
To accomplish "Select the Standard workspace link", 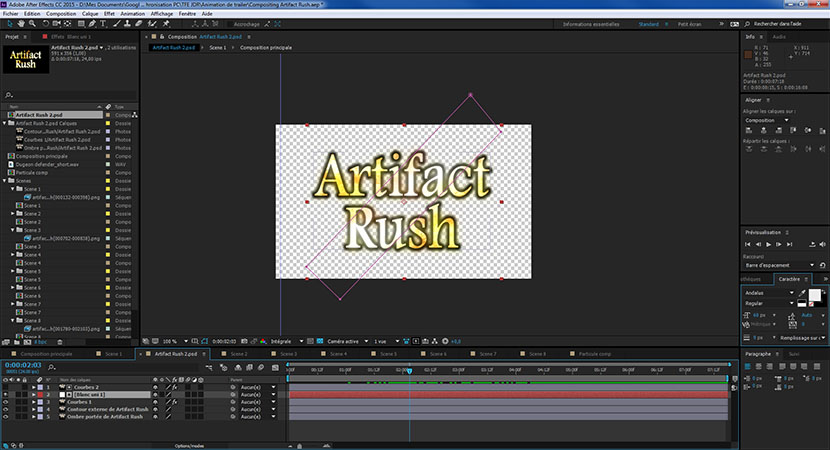I will (648, 24).
